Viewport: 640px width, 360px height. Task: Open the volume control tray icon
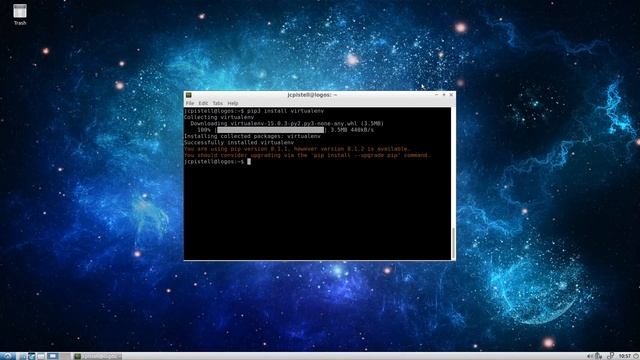pos(589,356)
